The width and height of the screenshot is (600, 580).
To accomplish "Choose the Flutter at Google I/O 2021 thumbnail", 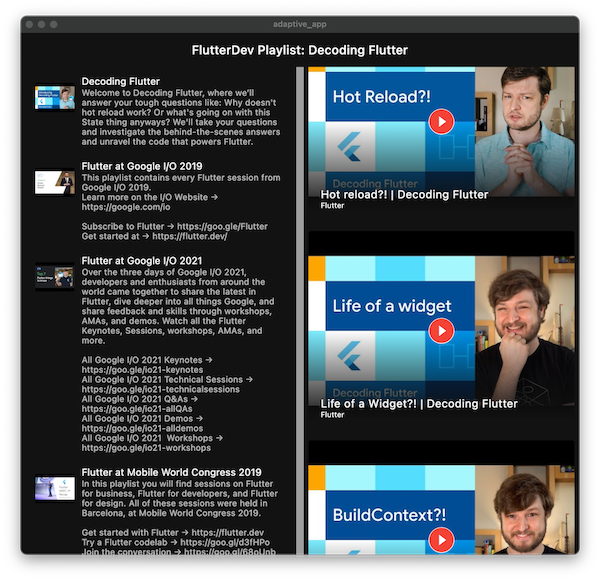I will pos(55,276).
